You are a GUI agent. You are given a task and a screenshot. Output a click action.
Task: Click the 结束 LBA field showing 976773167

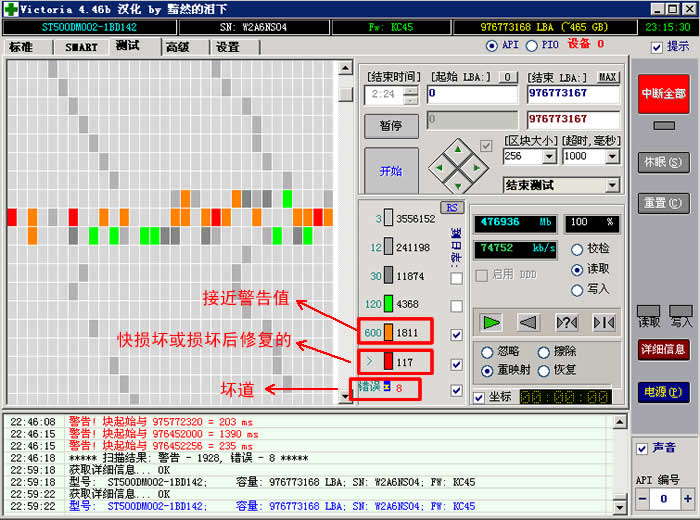click(x=573, y=94)
